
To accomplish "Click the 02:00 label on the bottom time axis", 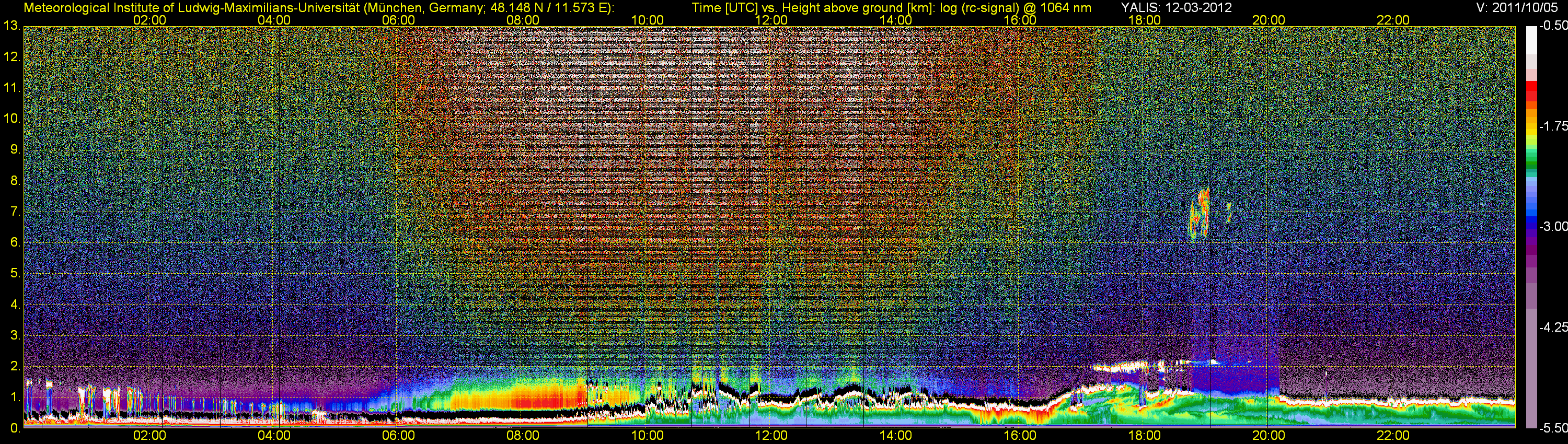I will pos(149,436).
